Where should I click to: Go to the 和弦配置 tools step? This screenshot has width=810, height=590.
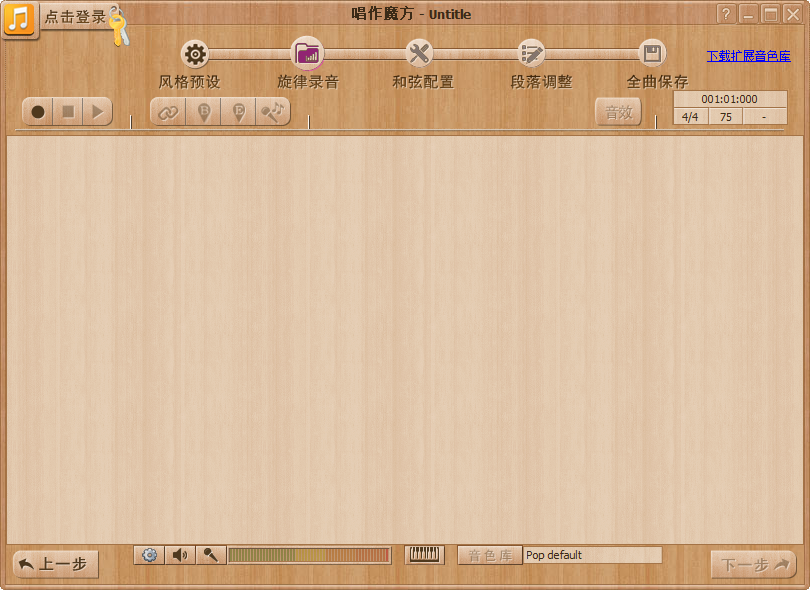420,54
